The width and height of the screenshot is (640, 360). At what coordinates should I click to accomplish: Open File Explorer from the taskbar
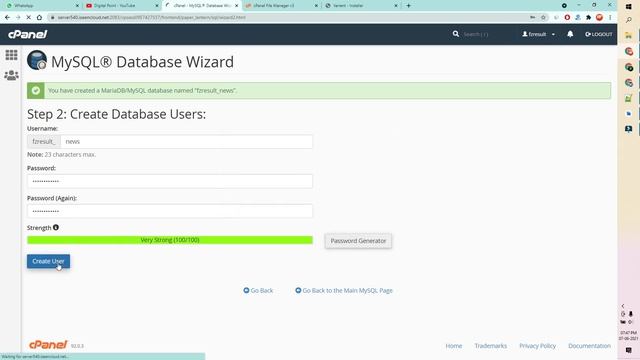[629, 36]
